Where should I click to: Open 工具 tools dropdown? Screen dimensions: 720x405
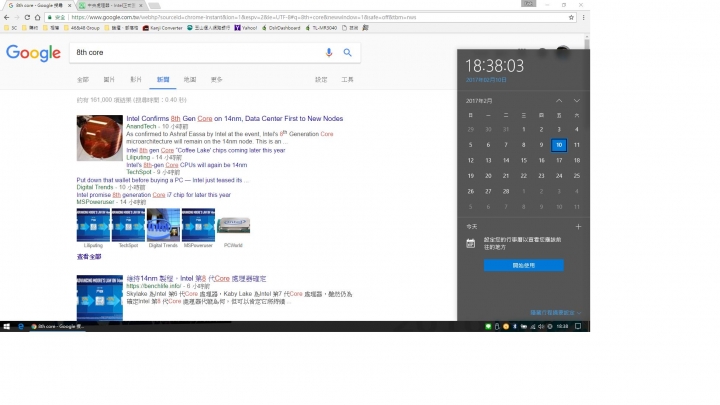tap(347, 79)
